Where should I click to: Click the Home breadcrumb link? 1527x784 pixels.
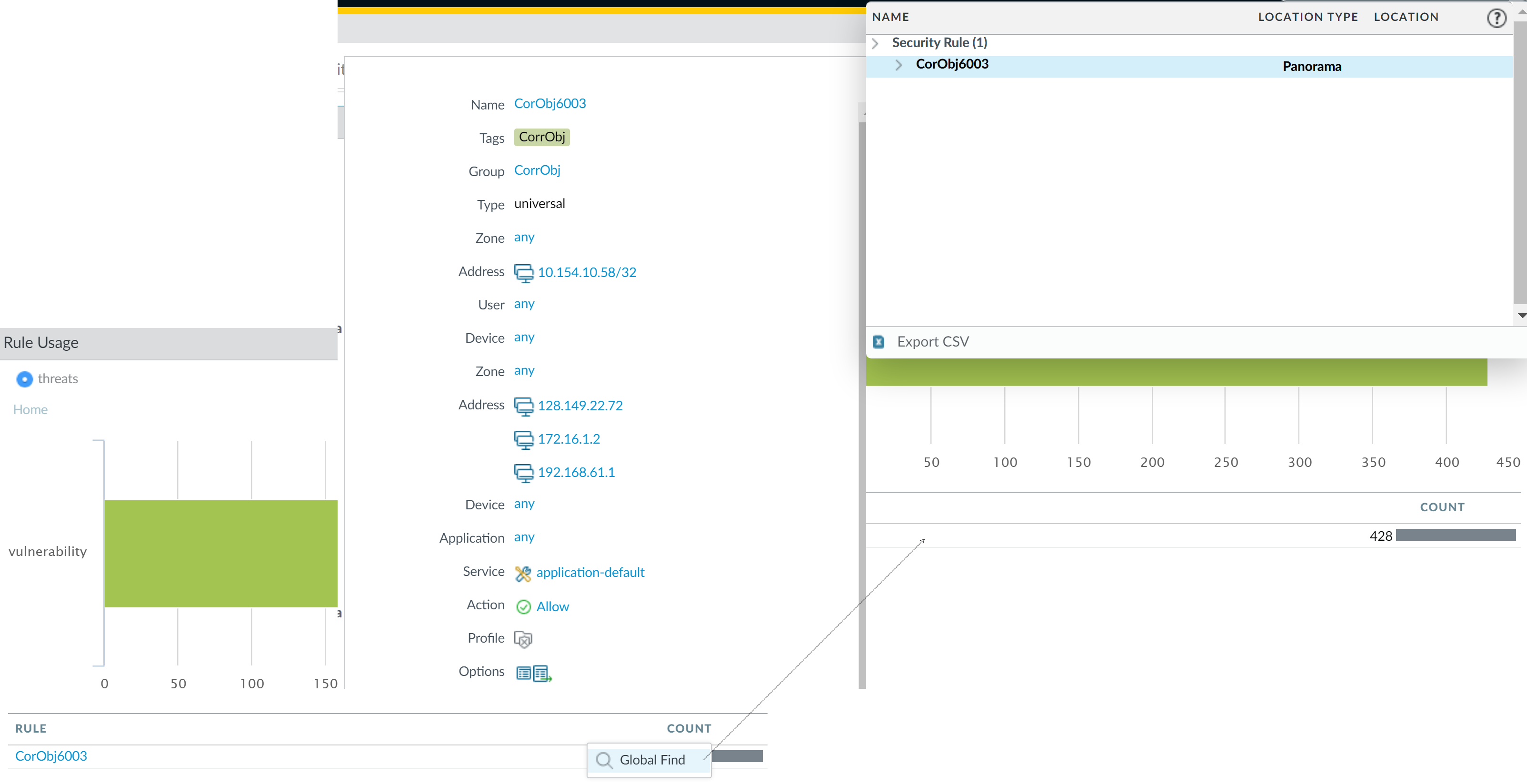30,409
